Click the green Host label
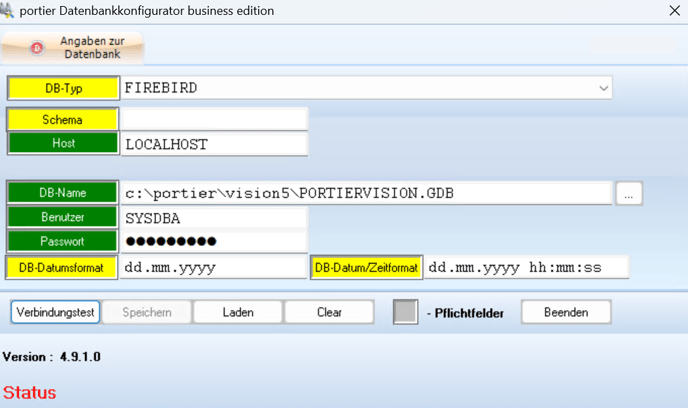 [x=63, y=143]
